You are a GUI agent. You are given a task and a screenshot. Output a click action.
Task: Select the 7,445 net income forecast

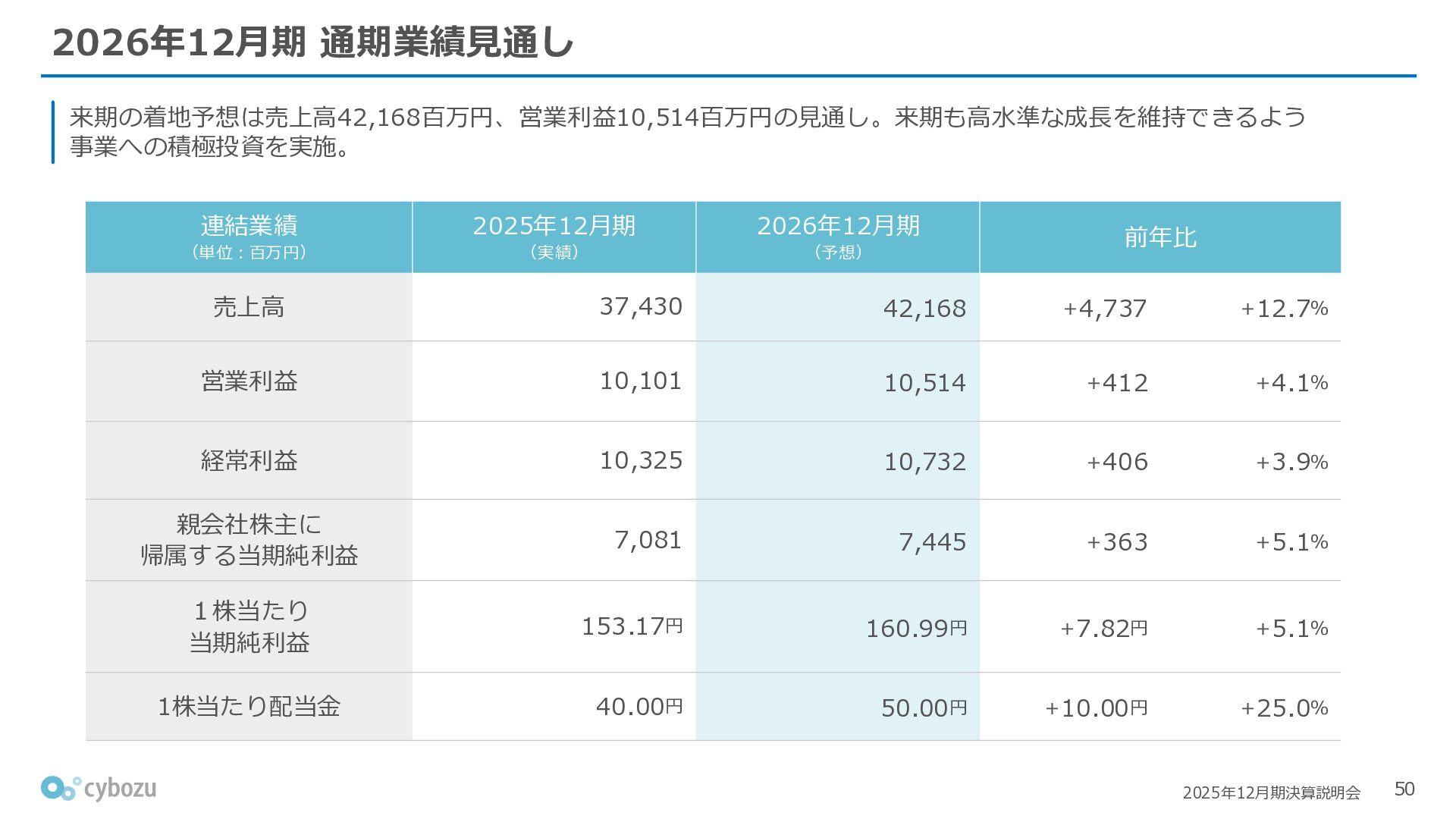pyautogui.click(x=932, y=542)
